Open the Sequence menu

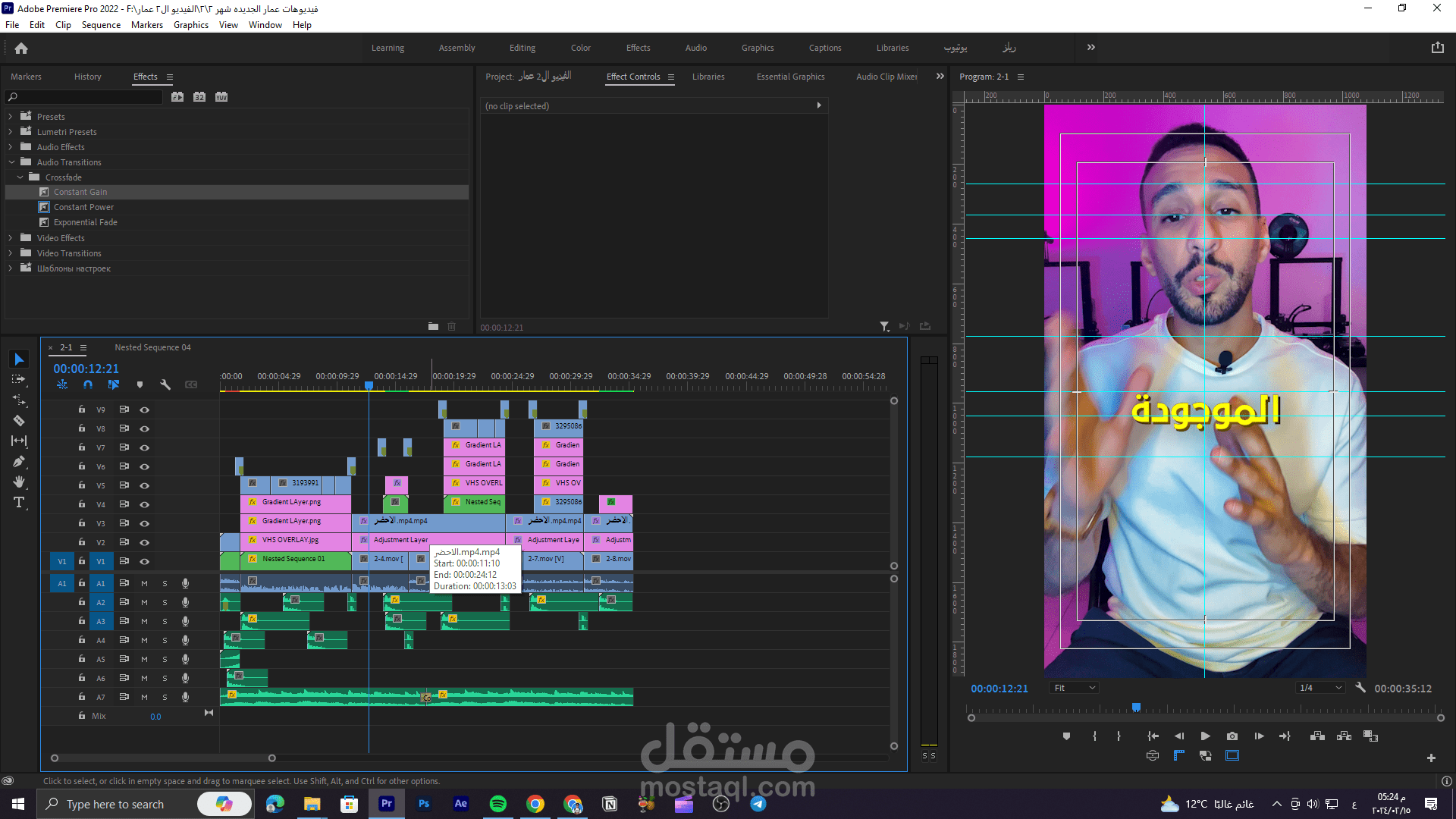pyautogui.click(x=101, y=24)
